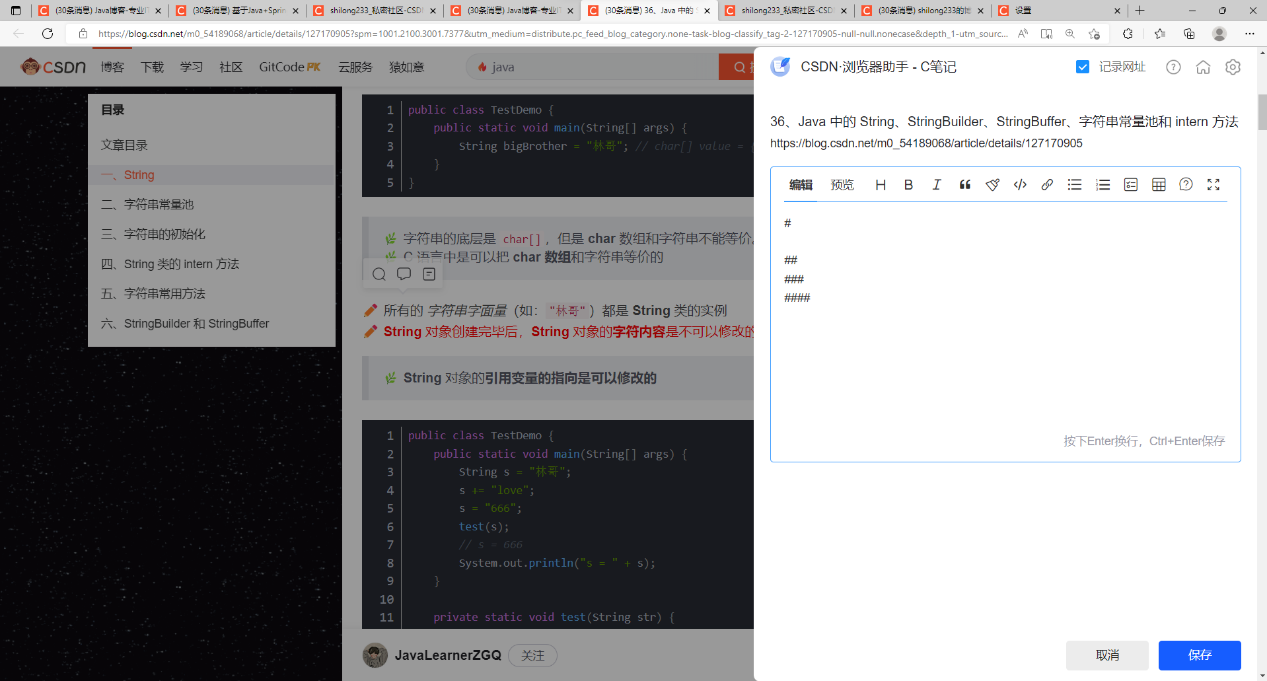The height and width of the screenshot is (681, 1267).
Task: Click the heading format H icon
Action: click(x=880, y=185)
